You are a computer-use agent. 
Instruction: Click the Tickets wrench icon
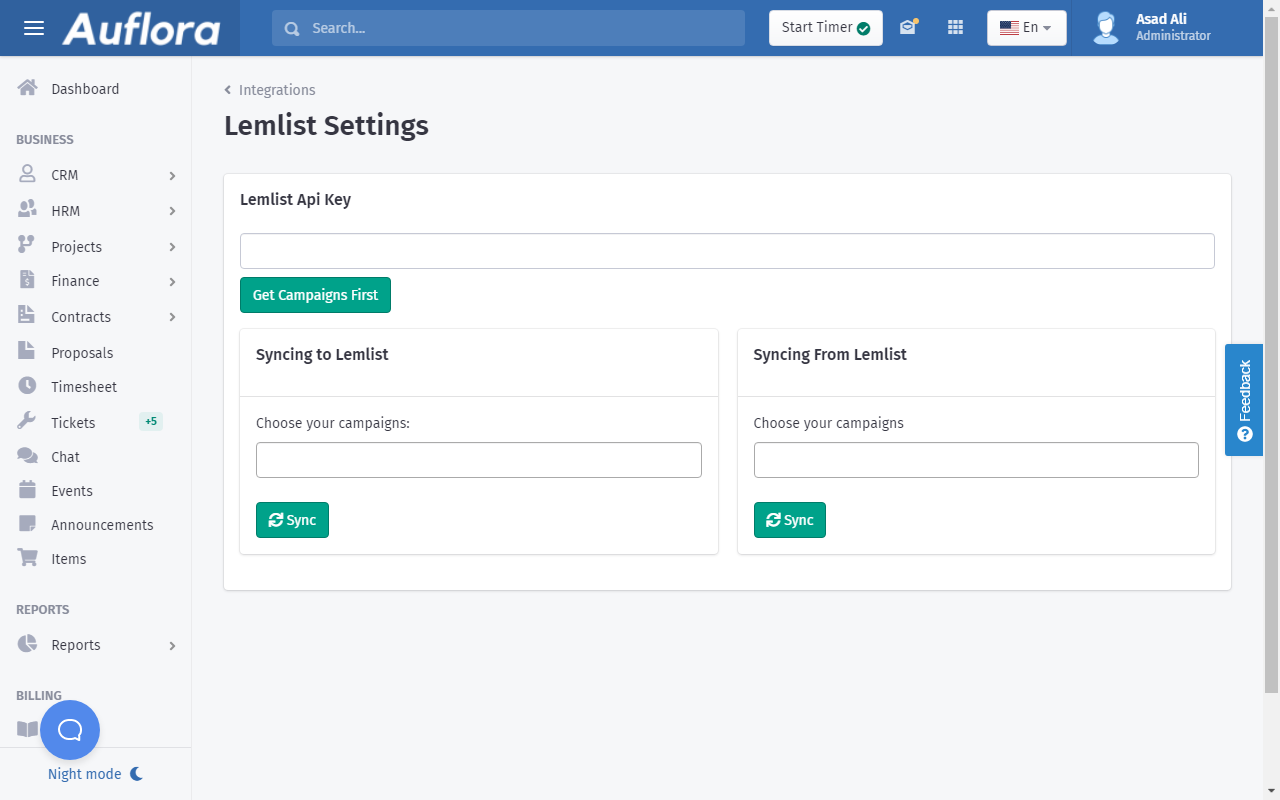28,422
